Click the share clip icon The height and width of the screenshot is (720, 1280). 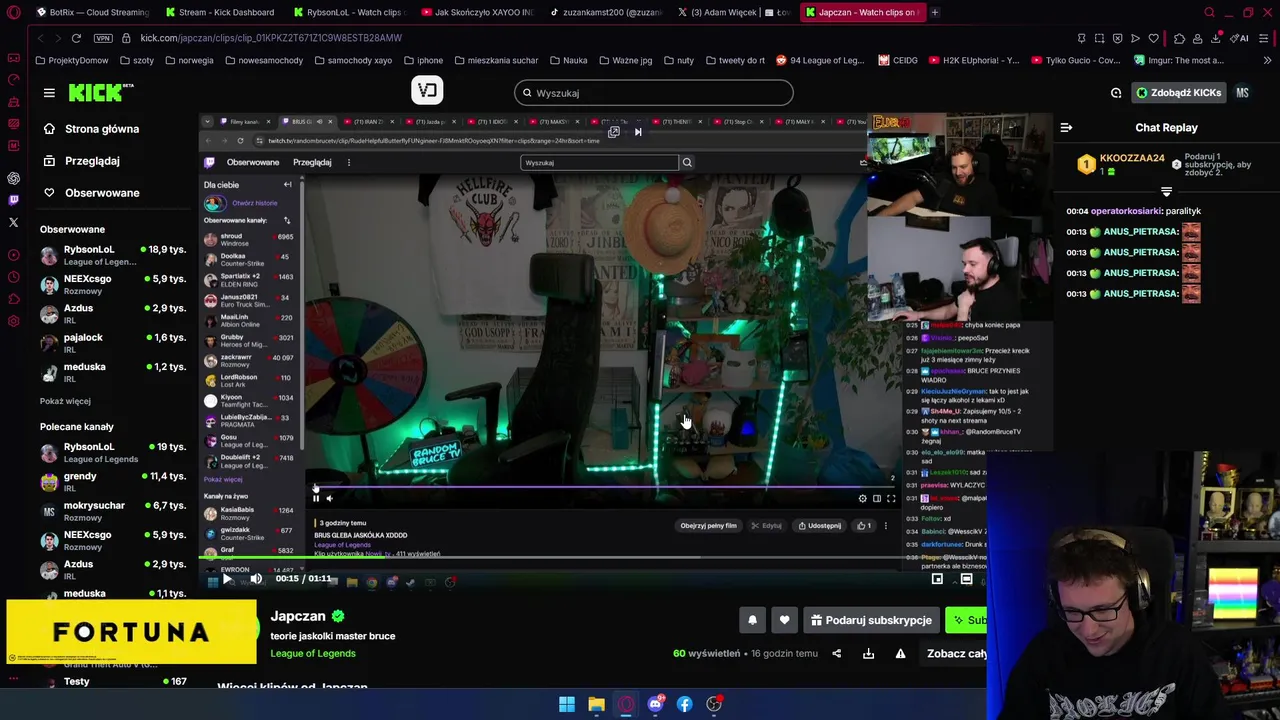click(837, 654)
